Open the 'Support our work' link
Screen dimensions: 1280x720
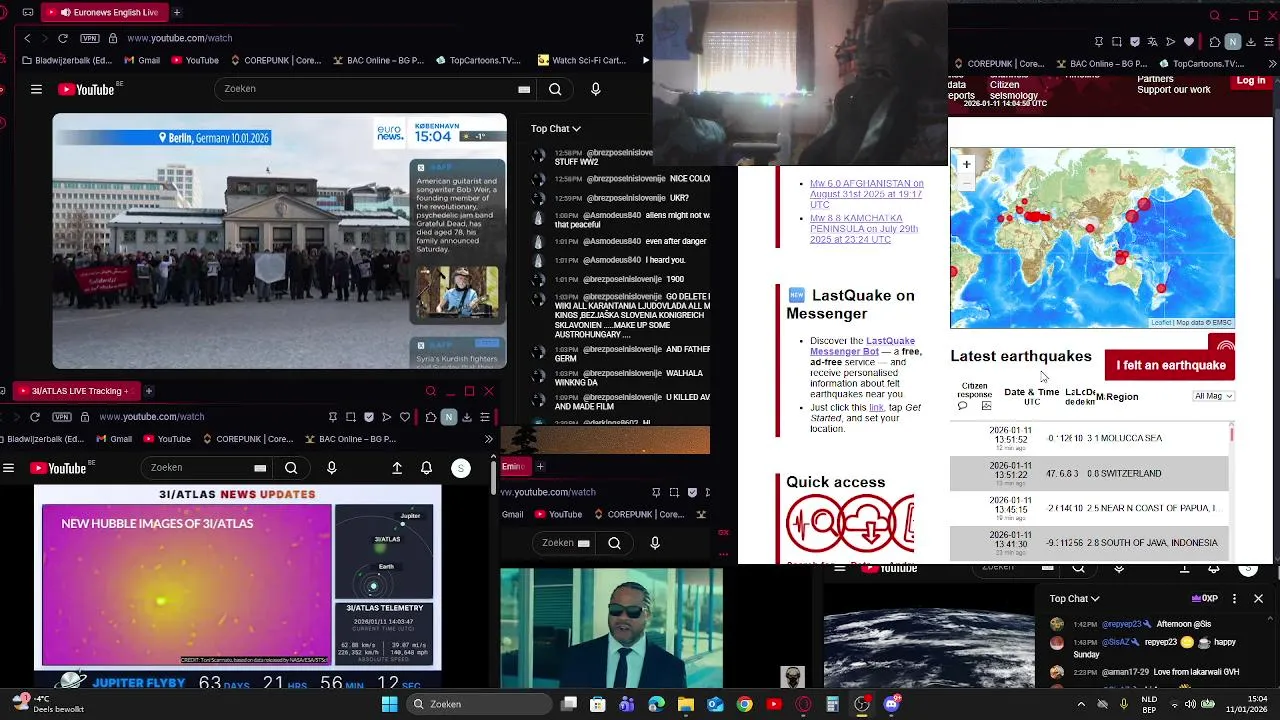[x=1173, y=90]
